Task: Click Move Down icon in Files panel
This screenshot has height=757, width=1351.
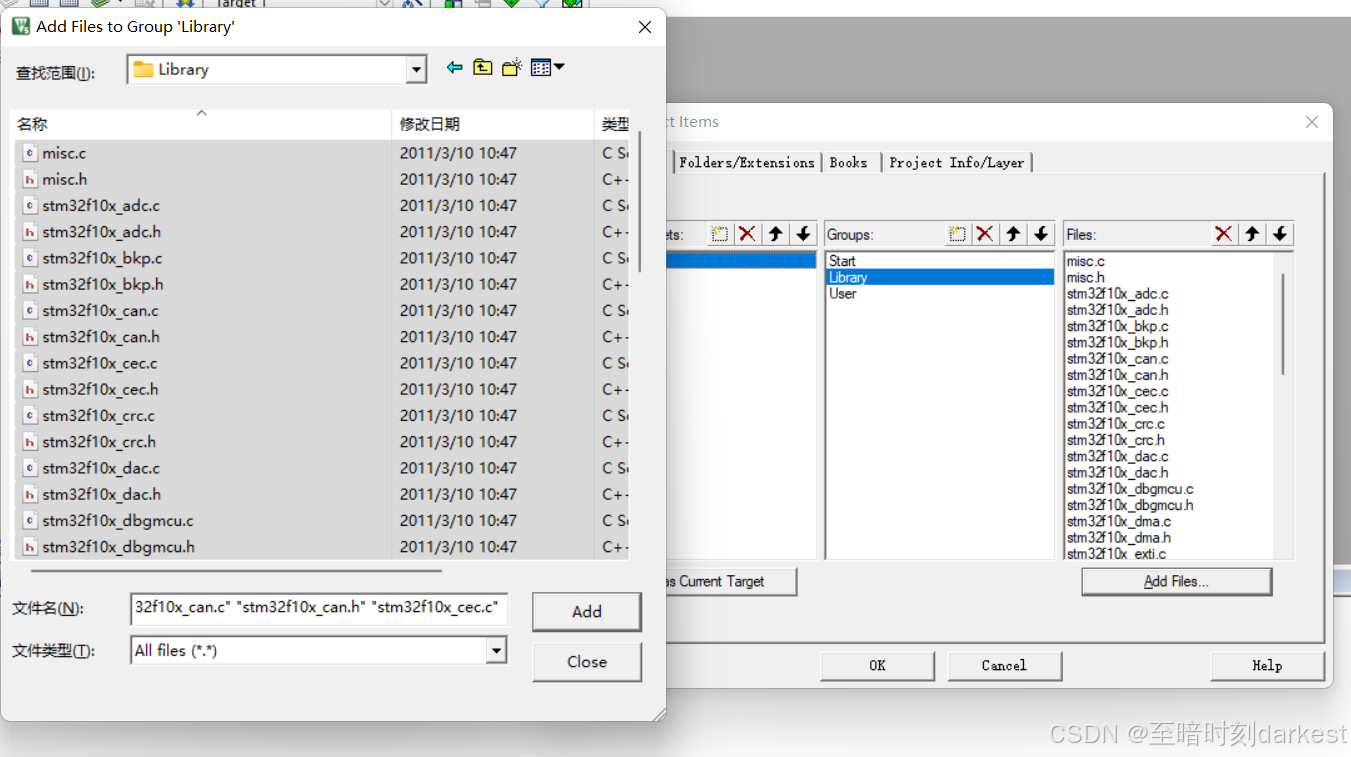Action: coord(1280,234)
